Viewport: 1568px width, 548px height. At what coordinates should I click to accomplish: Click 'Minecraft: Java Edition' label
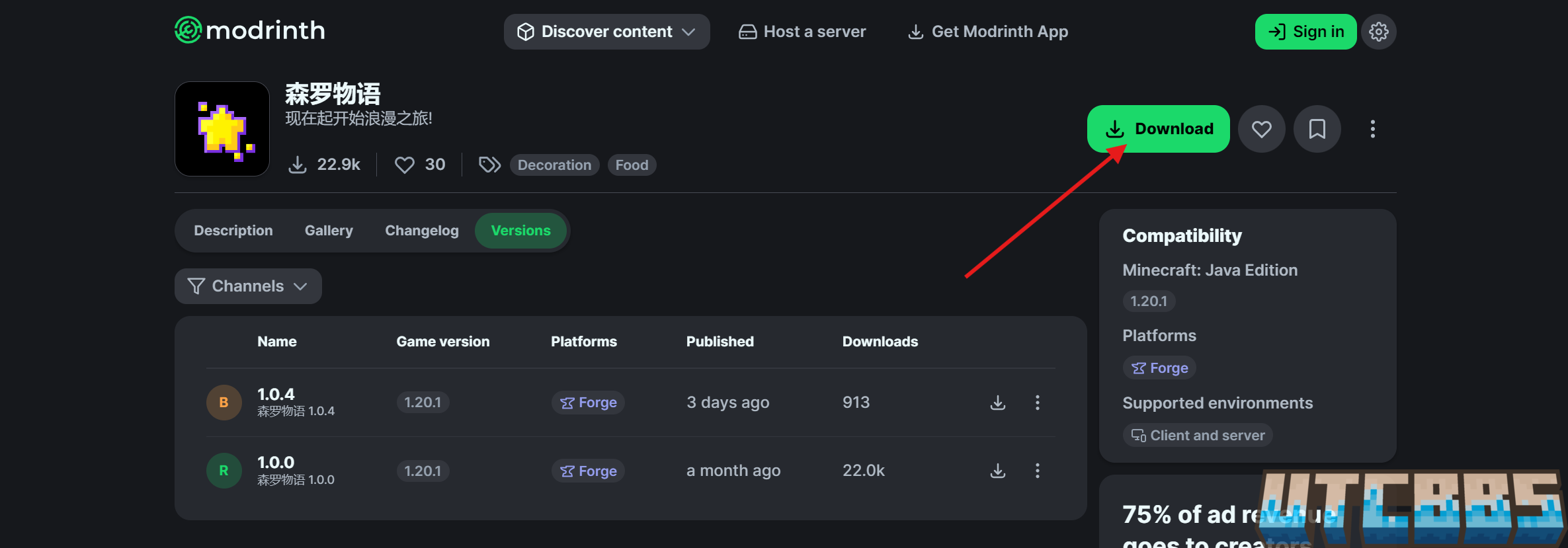pyautogui.click(x=1210, y=270)
